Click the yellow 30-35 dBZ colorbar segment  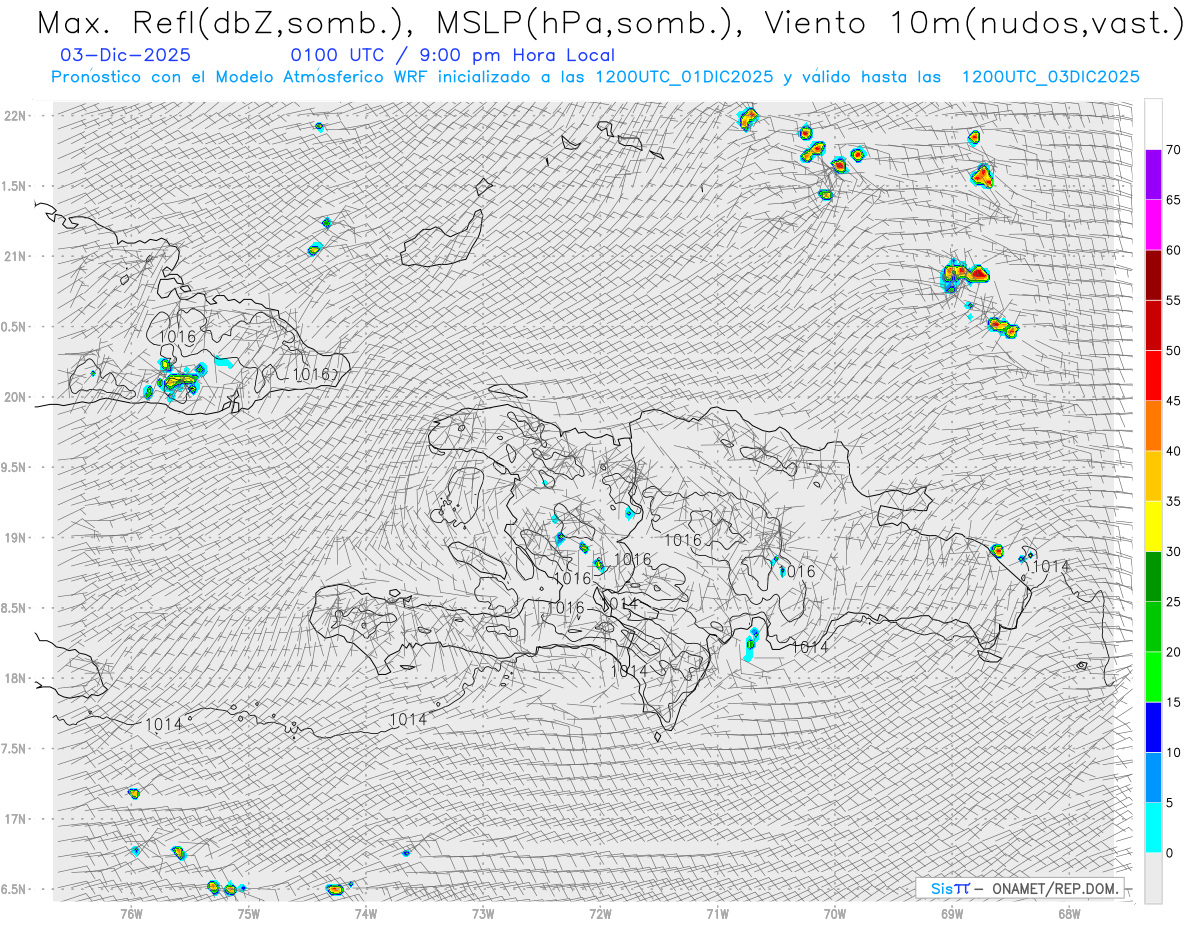(x=1153, y=526)
